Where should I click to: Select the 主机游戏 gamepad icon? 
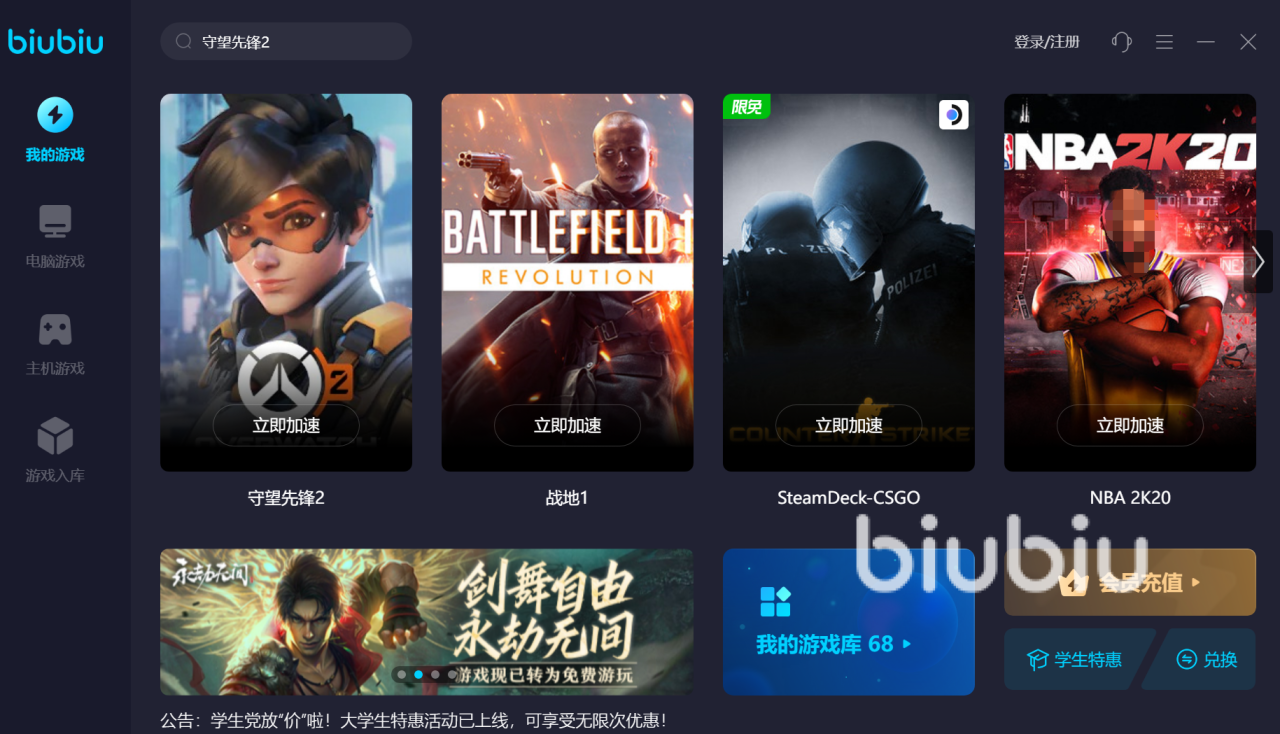pyautogui.click(x=55, y=329)
